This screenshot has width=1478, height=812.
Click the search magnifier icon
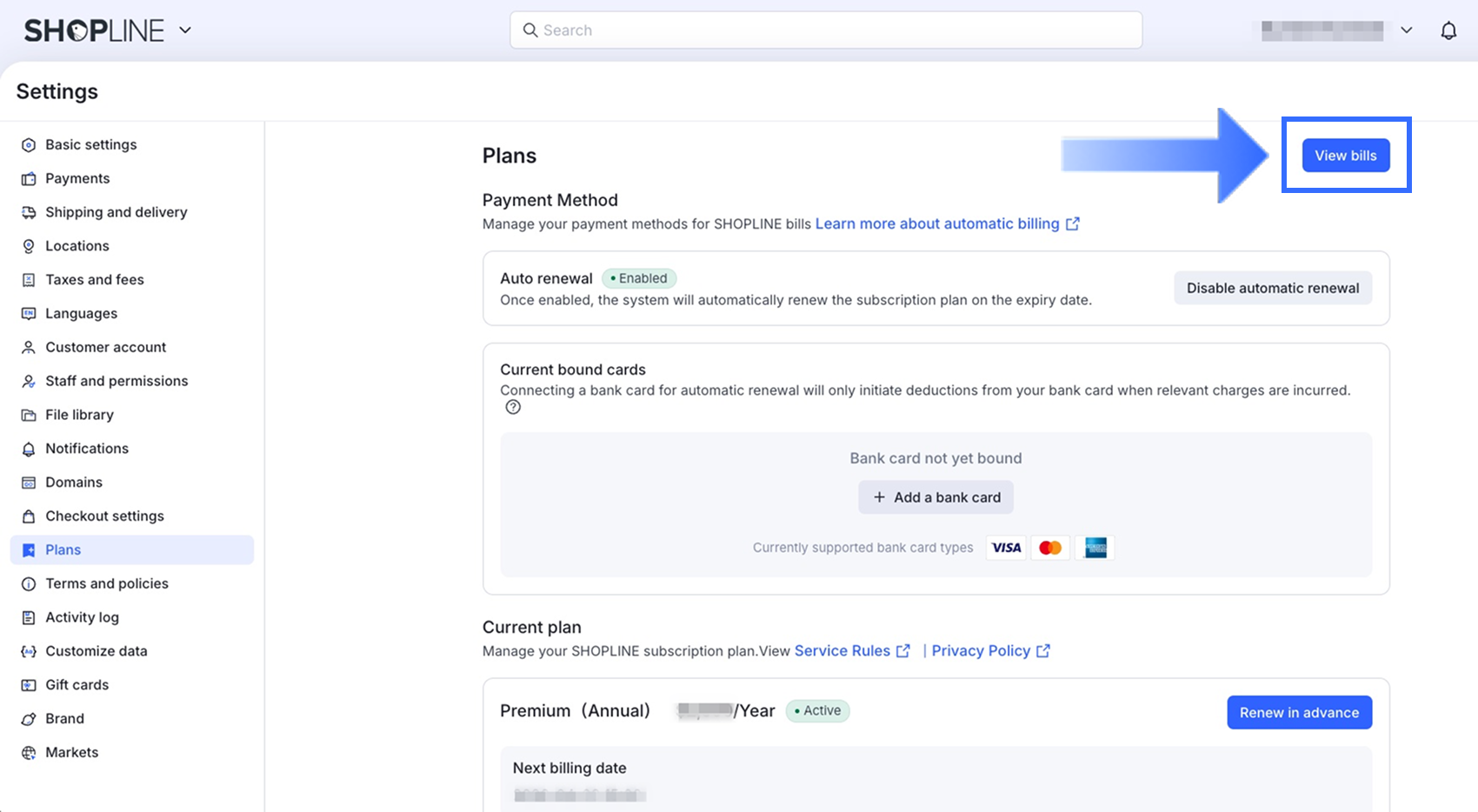click(530, 30)
